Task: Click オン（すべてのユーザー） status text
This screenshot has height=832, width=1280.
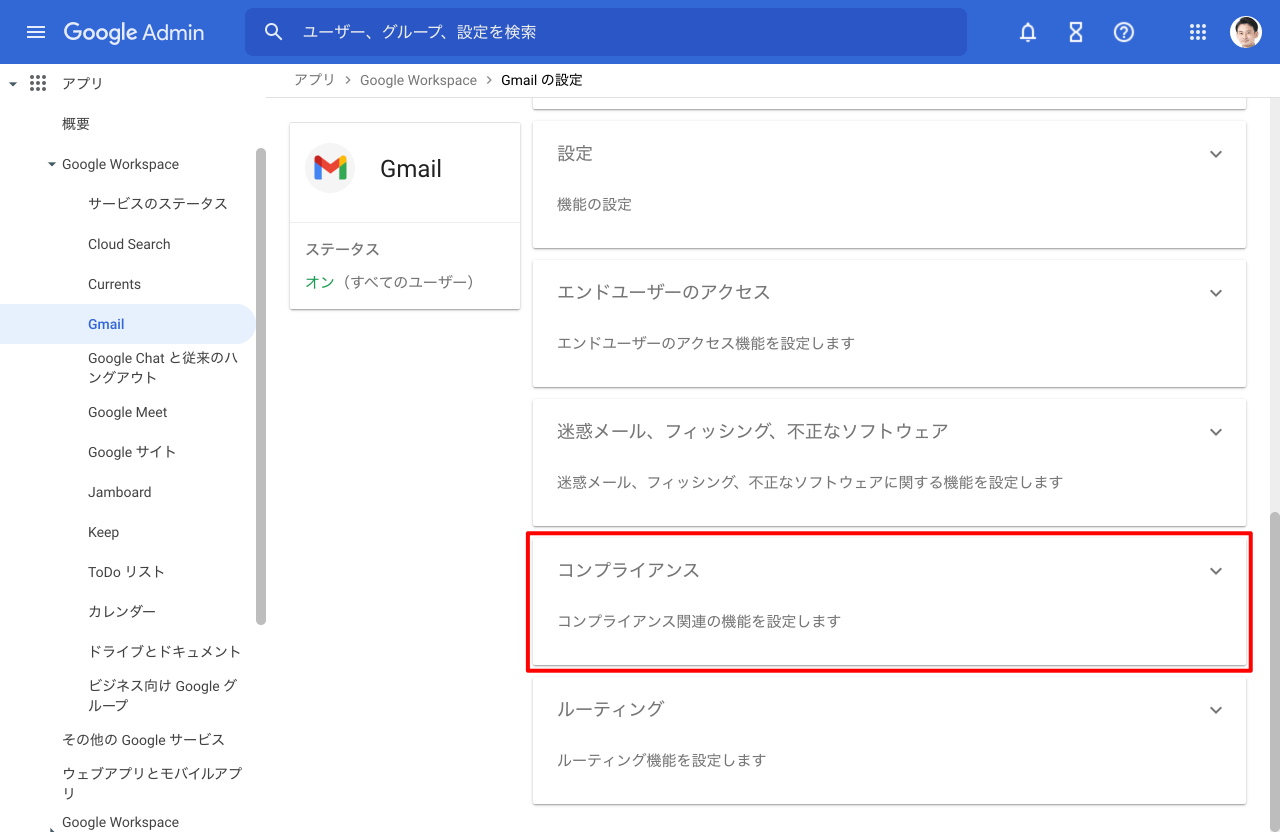Action: click(x=389, y=282)
